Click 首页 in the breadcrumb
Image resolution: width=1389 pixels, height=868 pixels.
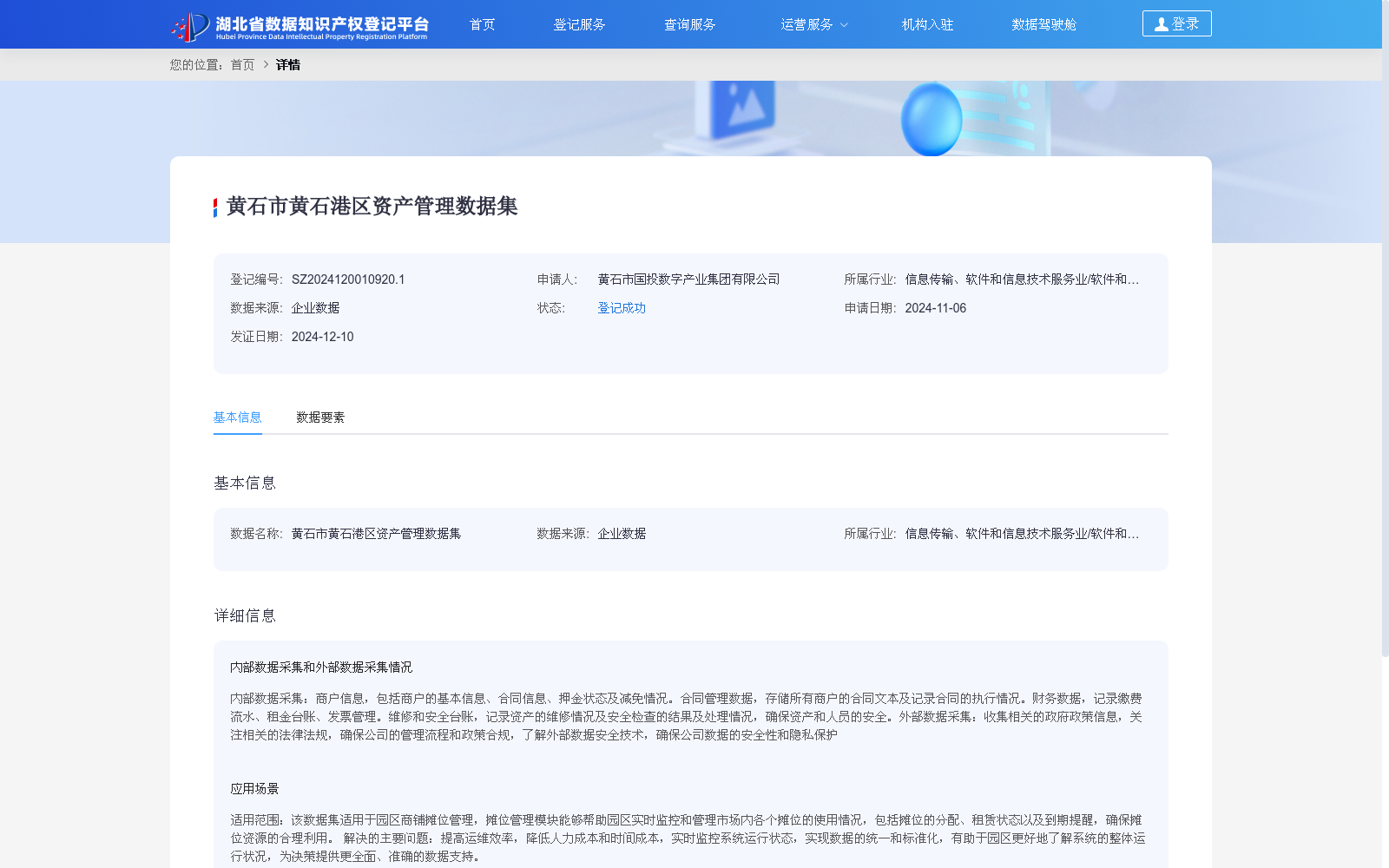pyautogui.click(x=242, y=65)
